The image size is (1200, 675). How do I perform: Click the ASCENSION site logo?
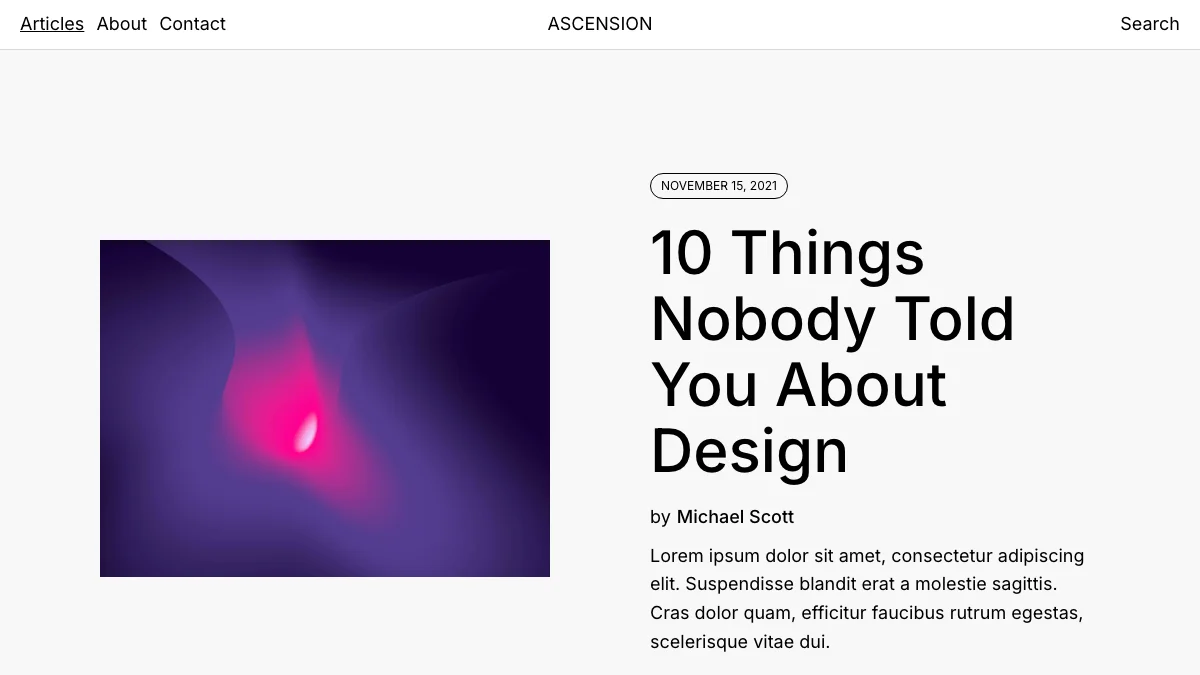click(600, 24)
